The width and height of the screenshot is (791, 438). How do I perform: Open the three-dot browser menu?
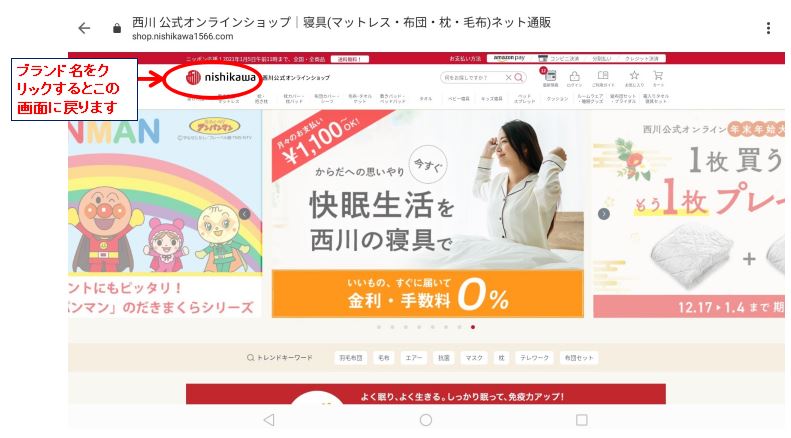click(x=768, y=28)
